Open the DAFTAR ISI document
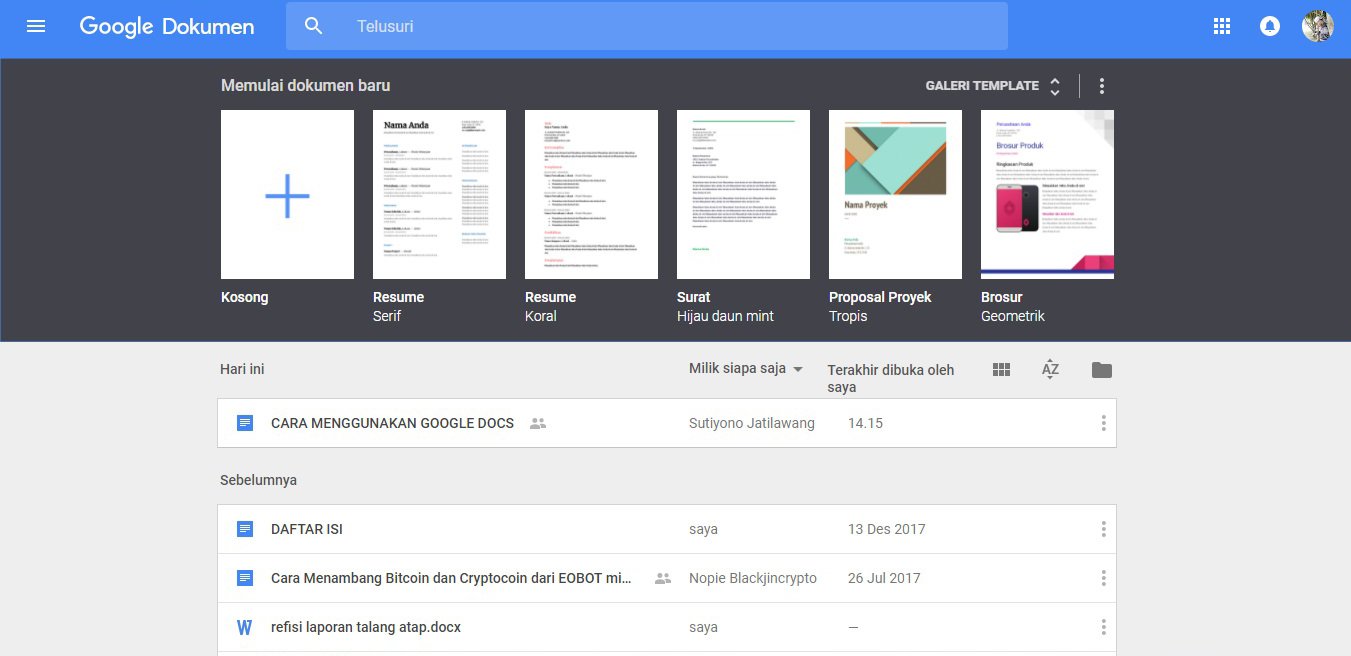The height and width of the screenshot is (656, 1351). point(307,529)
